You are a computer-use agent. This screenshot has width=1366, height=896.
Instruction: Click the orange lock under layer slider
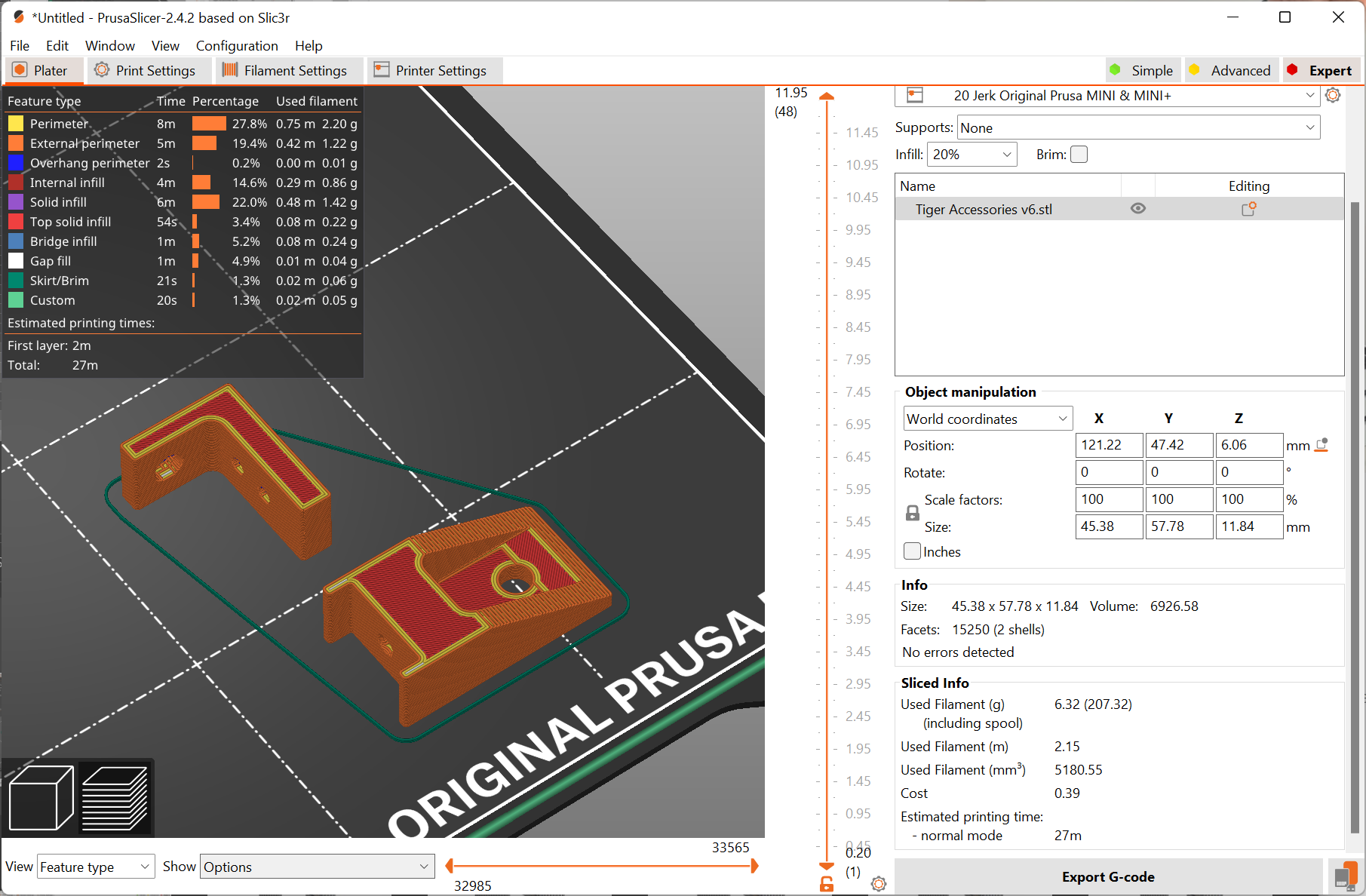point(827,884)
